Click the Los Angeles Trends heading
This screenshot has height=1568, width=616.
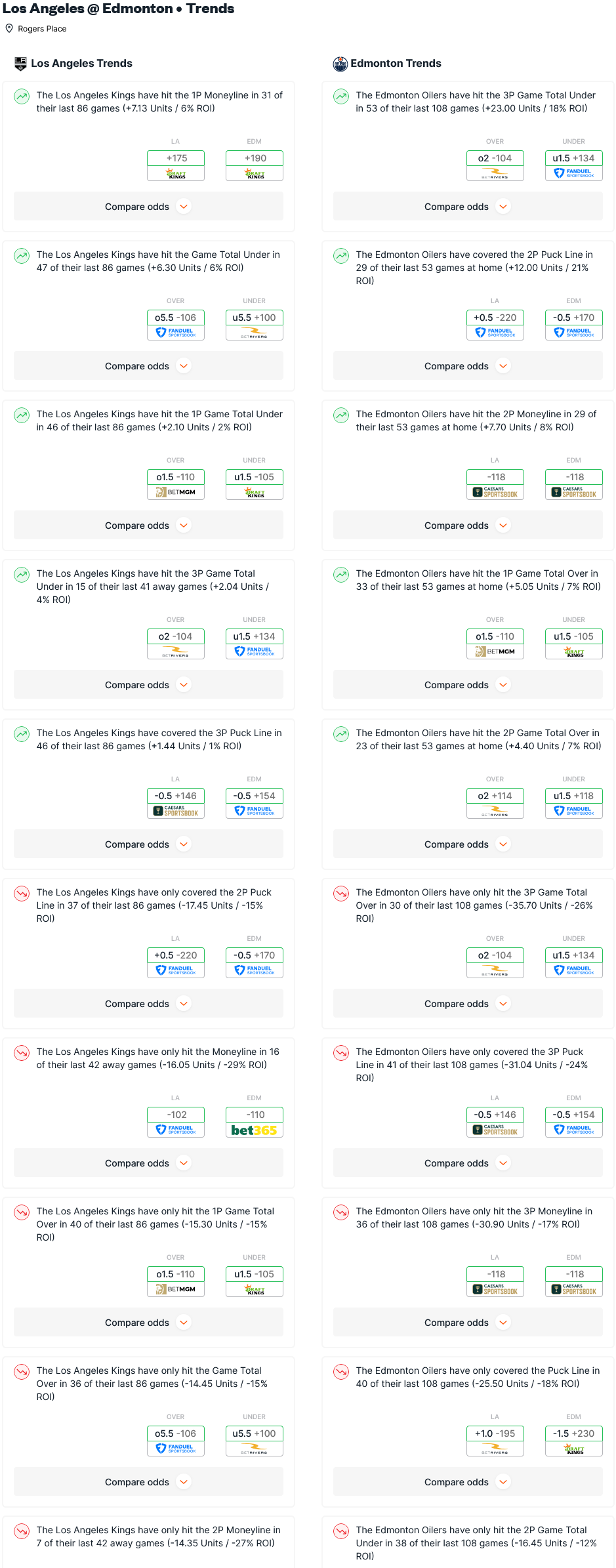point(81,64)
